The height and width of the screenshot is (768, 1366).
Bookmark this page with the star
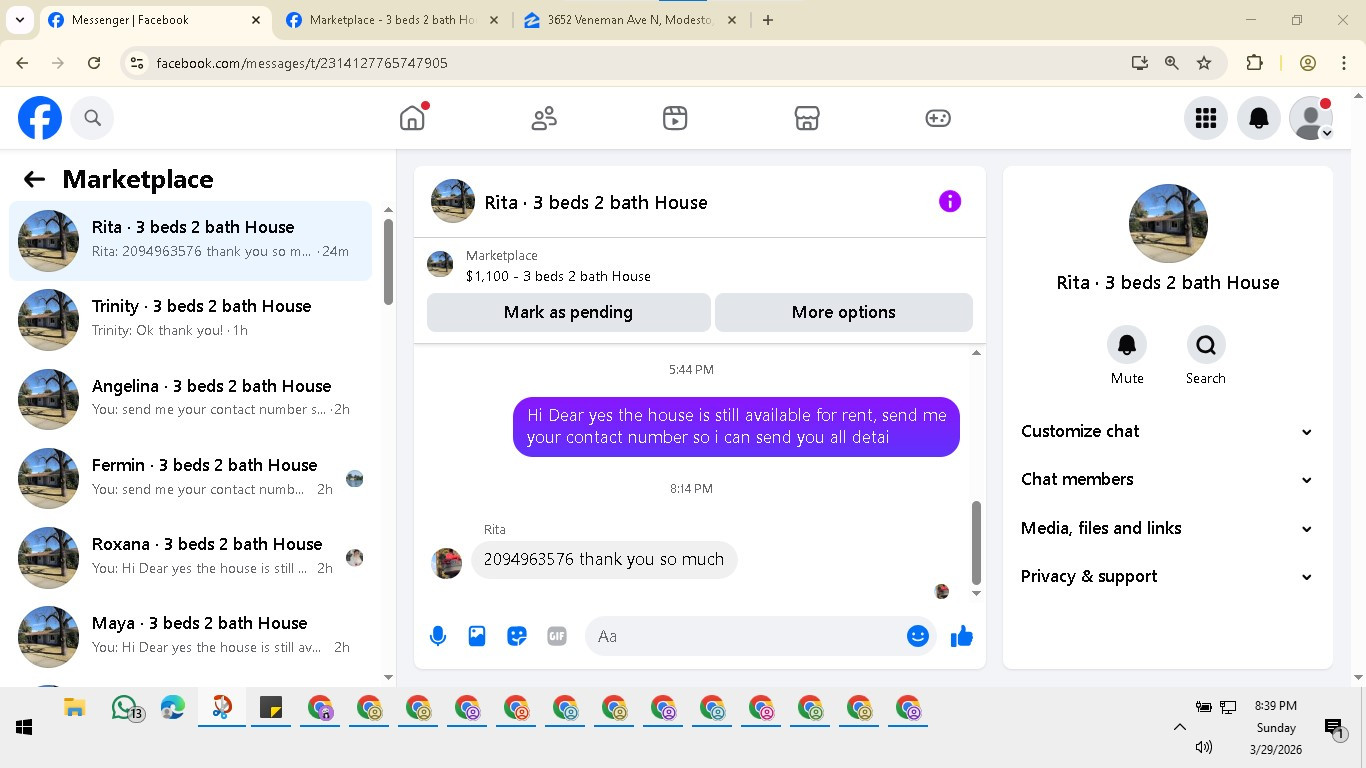(1204, 63)
